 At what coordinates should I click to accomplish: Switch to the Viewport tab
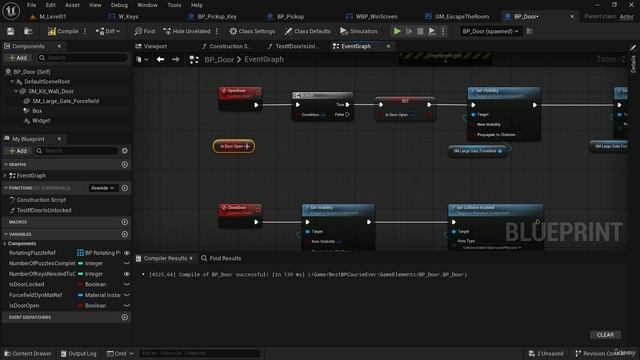tap(155, 46)
